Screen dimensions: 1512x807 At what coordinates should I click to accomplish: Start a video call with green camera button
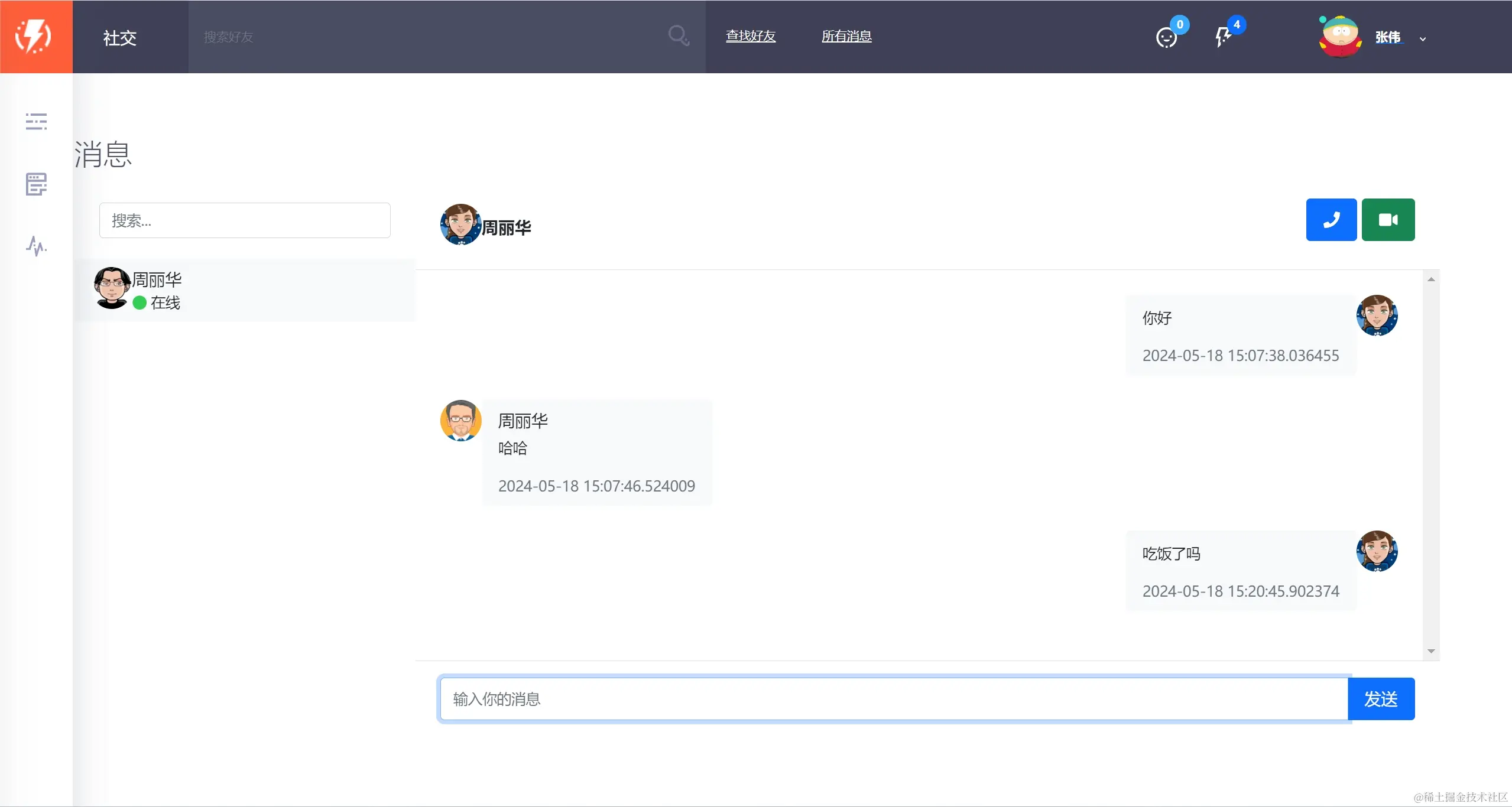point(1388,220)
